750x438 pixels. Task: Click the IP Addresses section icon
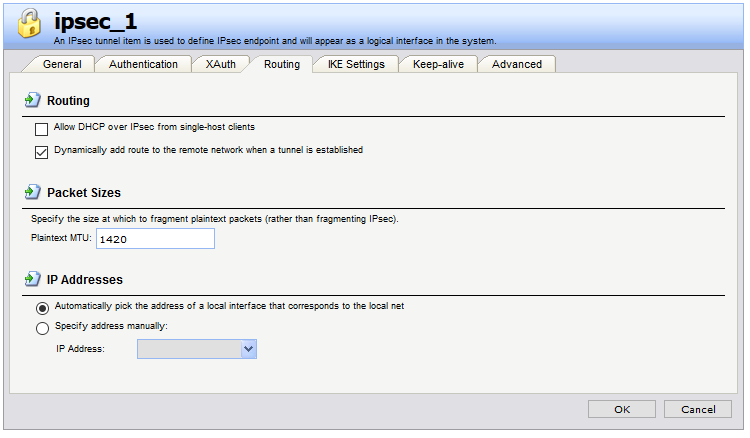pyautogui.click(x=32, y=279)
